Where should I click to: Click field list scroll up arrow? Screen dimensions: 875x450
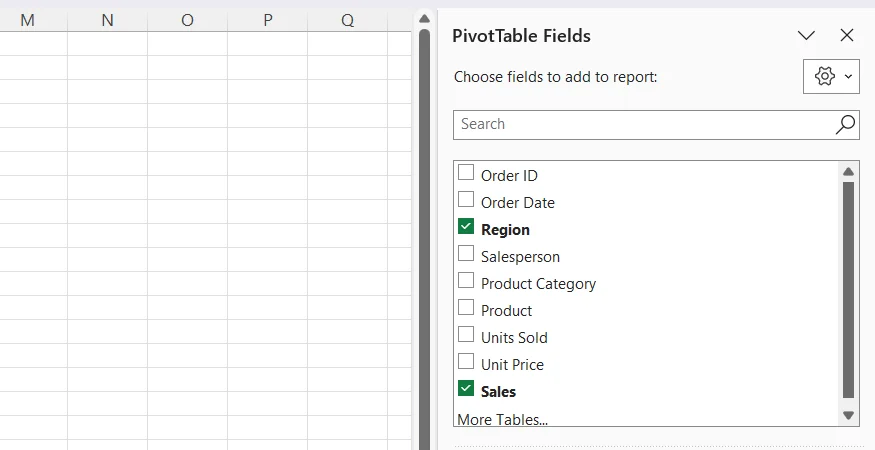point(848,171)
